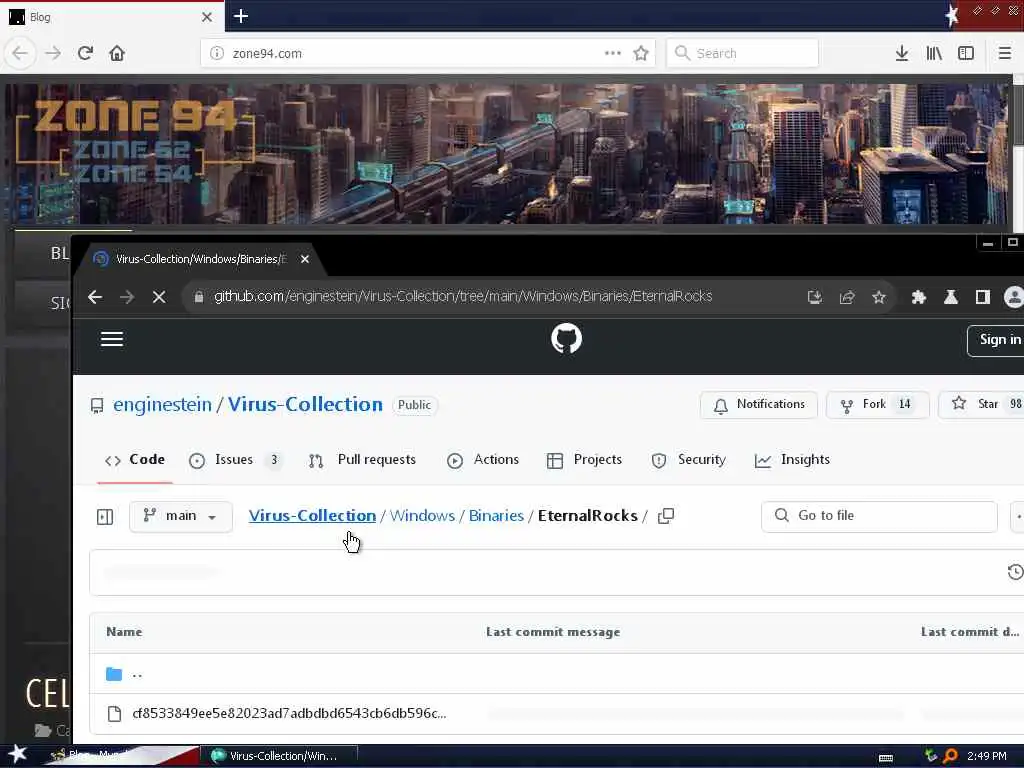Click the Go to file search field
This screenshot has height=768, width=1024.
(x=879, y=517)
